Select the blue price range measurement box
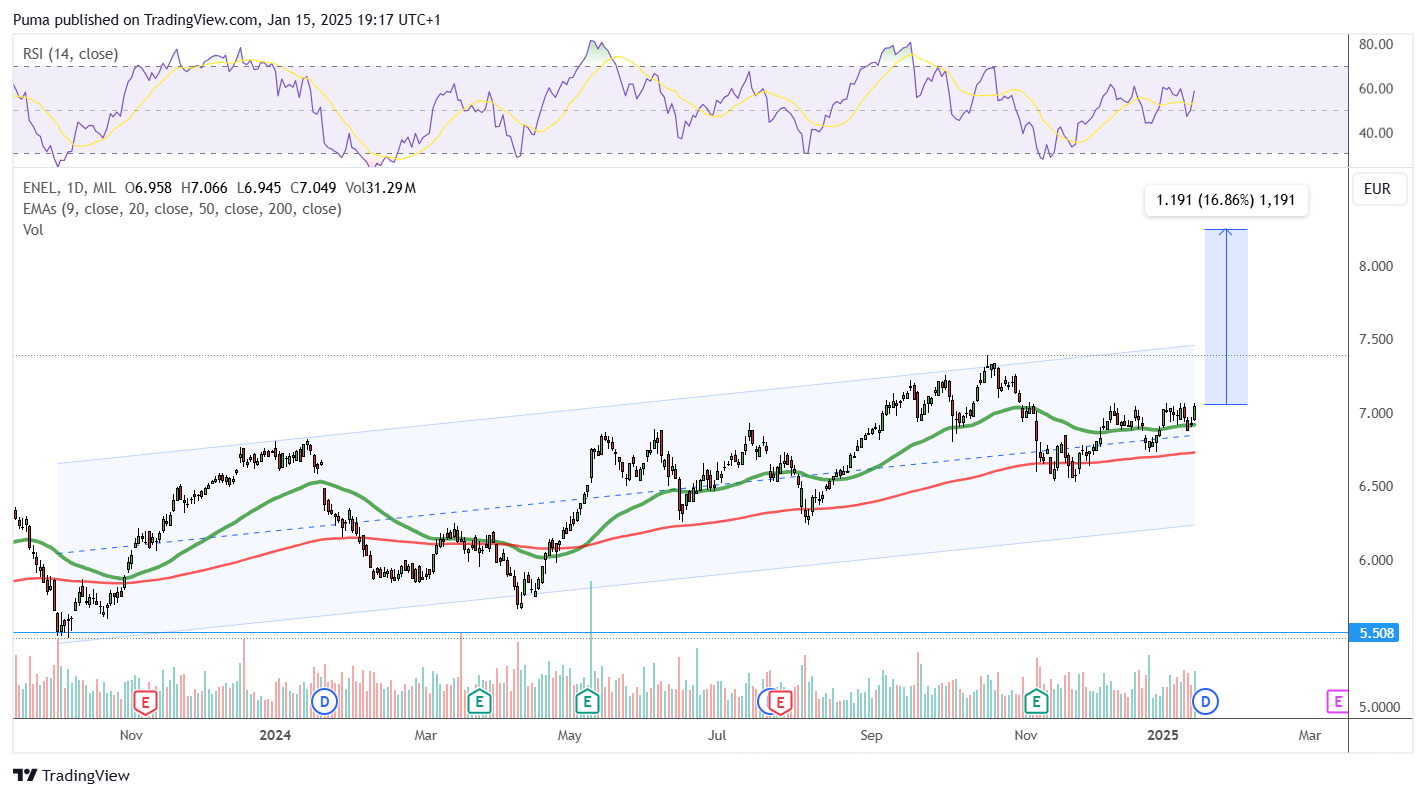This screenshot has height=797, width=1426. pyautogui.click(x=1226, y=317)
